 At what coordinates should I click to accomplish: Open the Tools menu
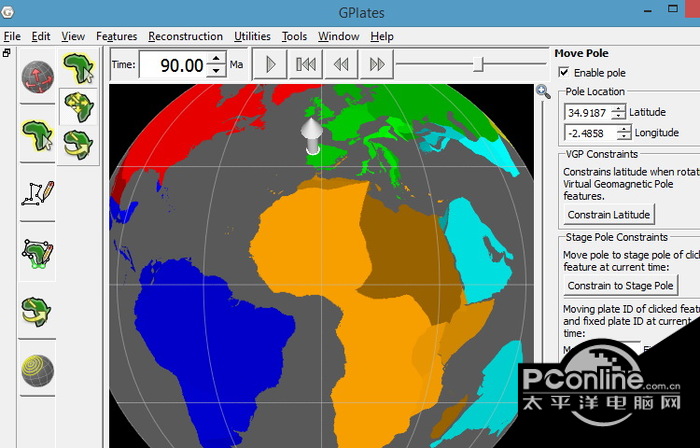click(294, 36)
